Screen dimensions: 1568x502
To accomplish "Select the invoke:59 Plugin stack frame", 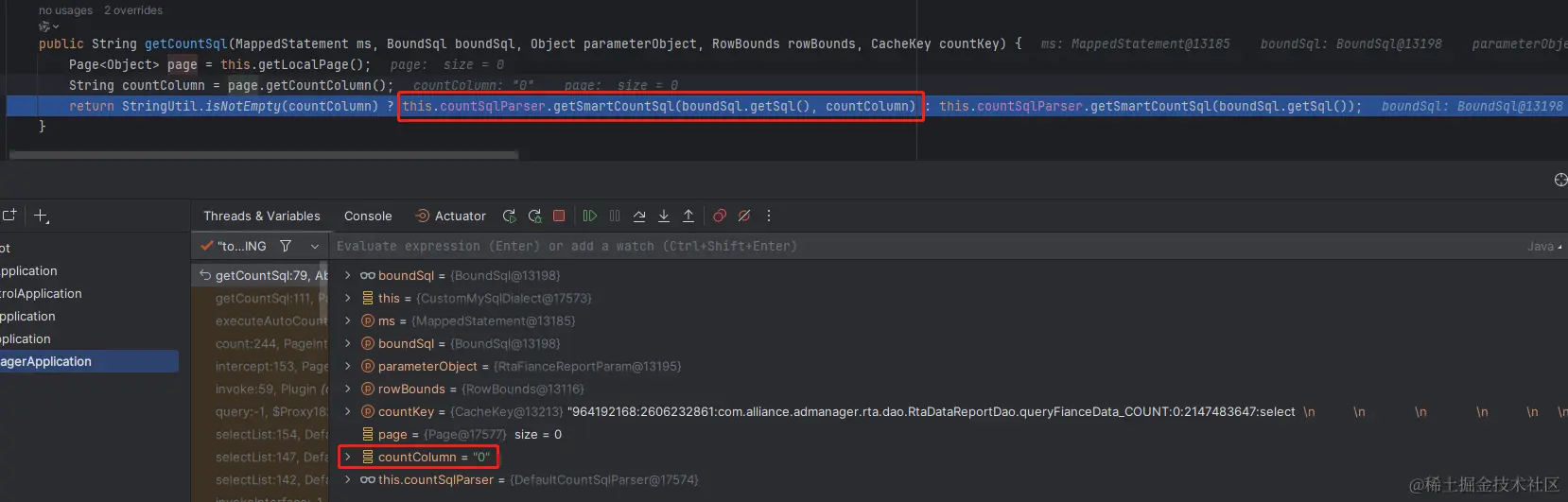I will (x=261, y=389).
